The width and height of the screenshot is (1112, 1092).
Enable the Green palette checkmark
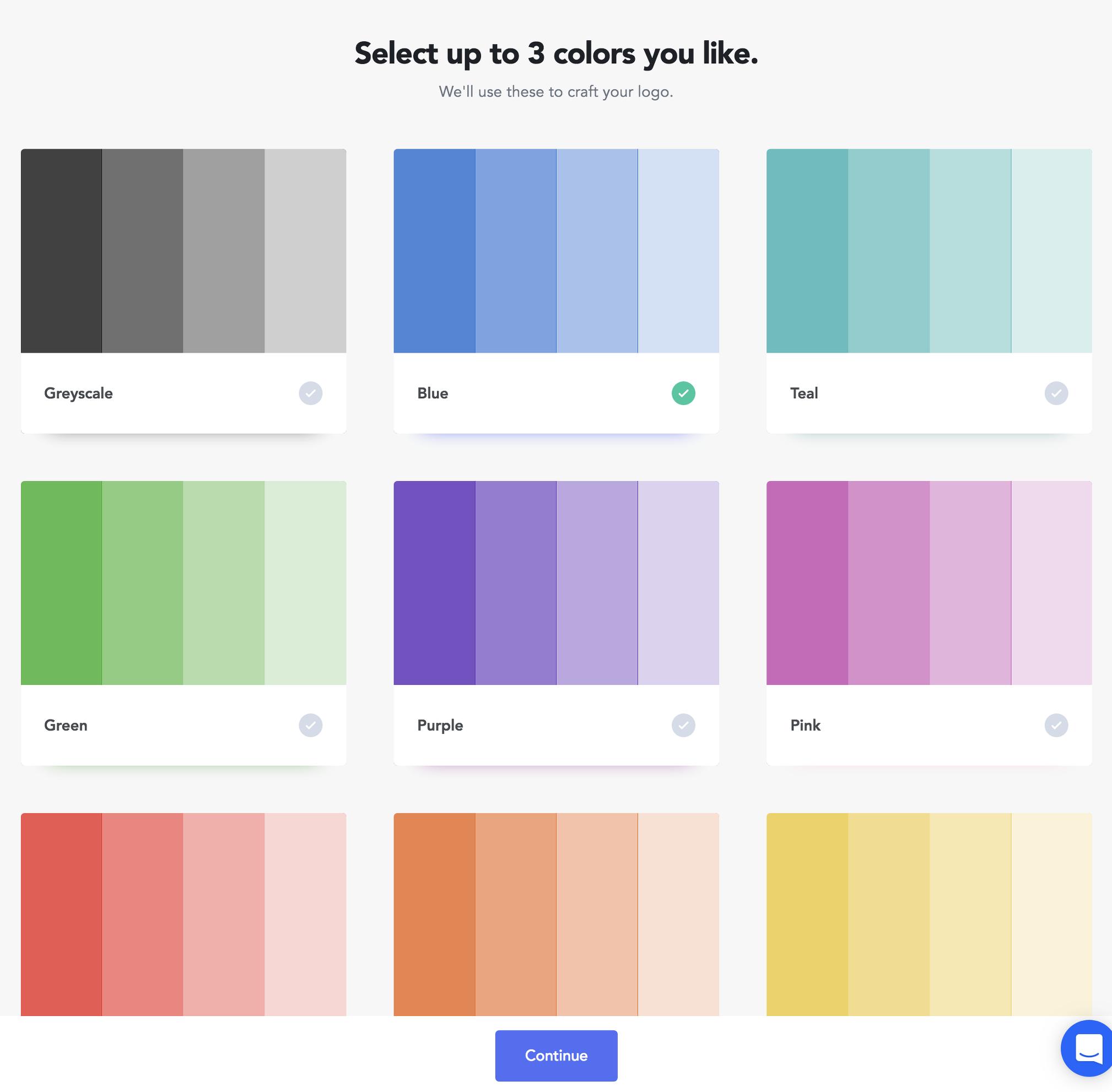[310, 726]
